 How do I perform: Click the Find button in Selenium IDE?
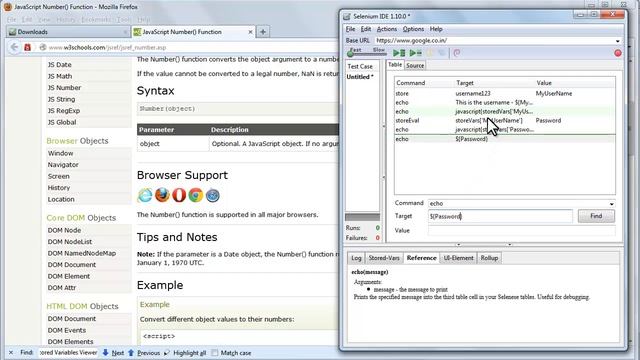click(596, 216)
